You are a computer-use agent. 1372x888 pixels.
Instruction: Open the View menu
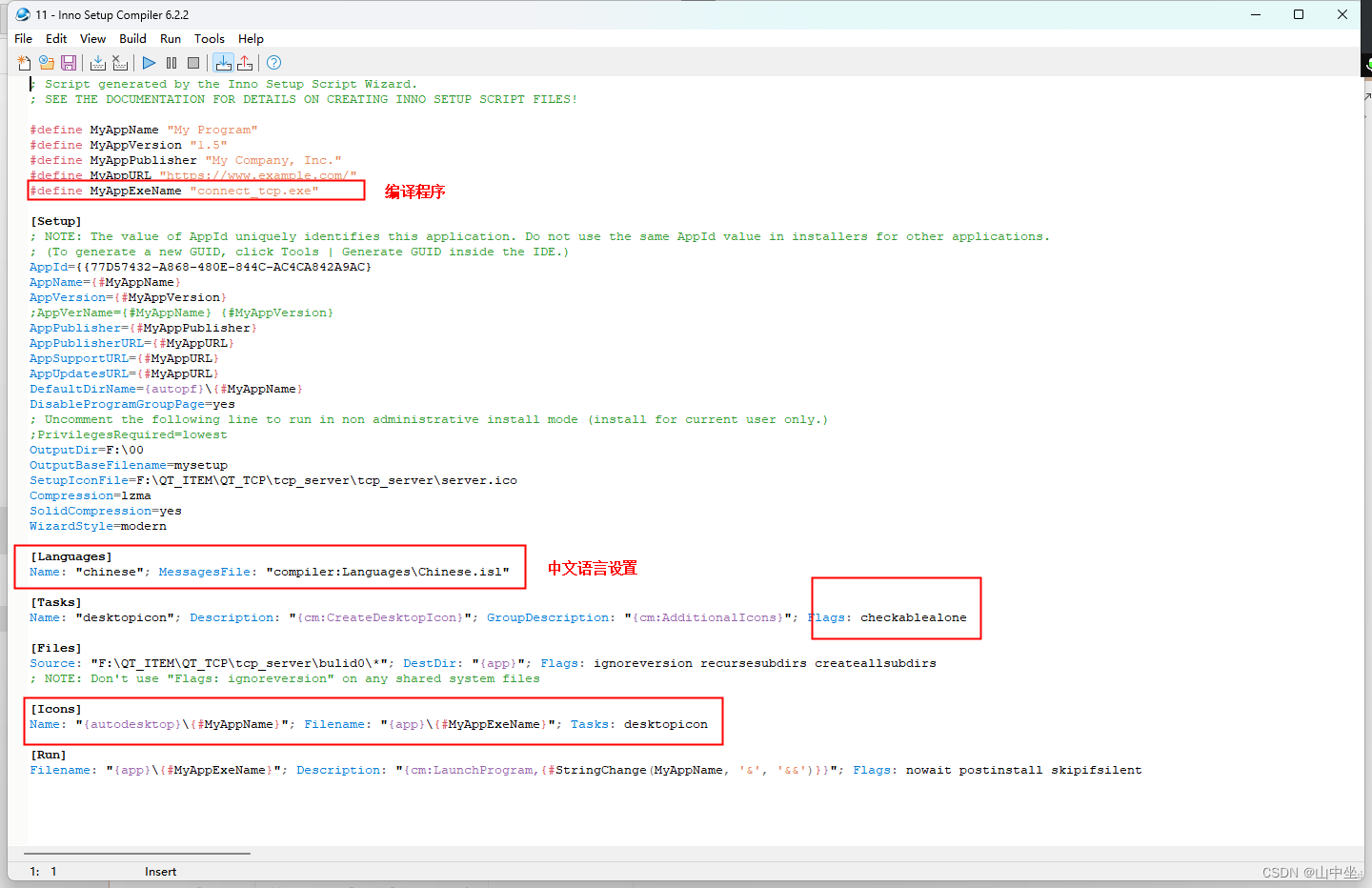coord(92,38)
